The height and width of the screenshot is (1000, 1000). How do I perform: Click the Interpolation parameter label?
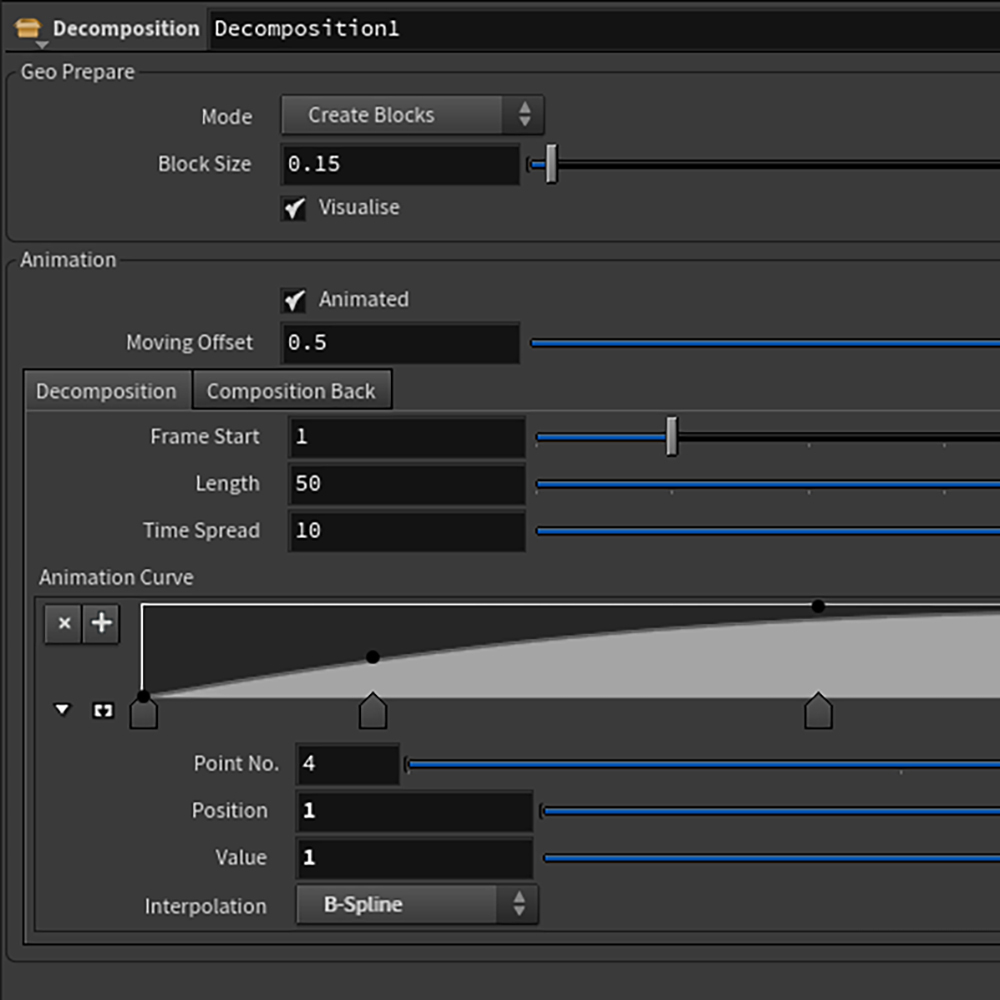click(205, 906)
